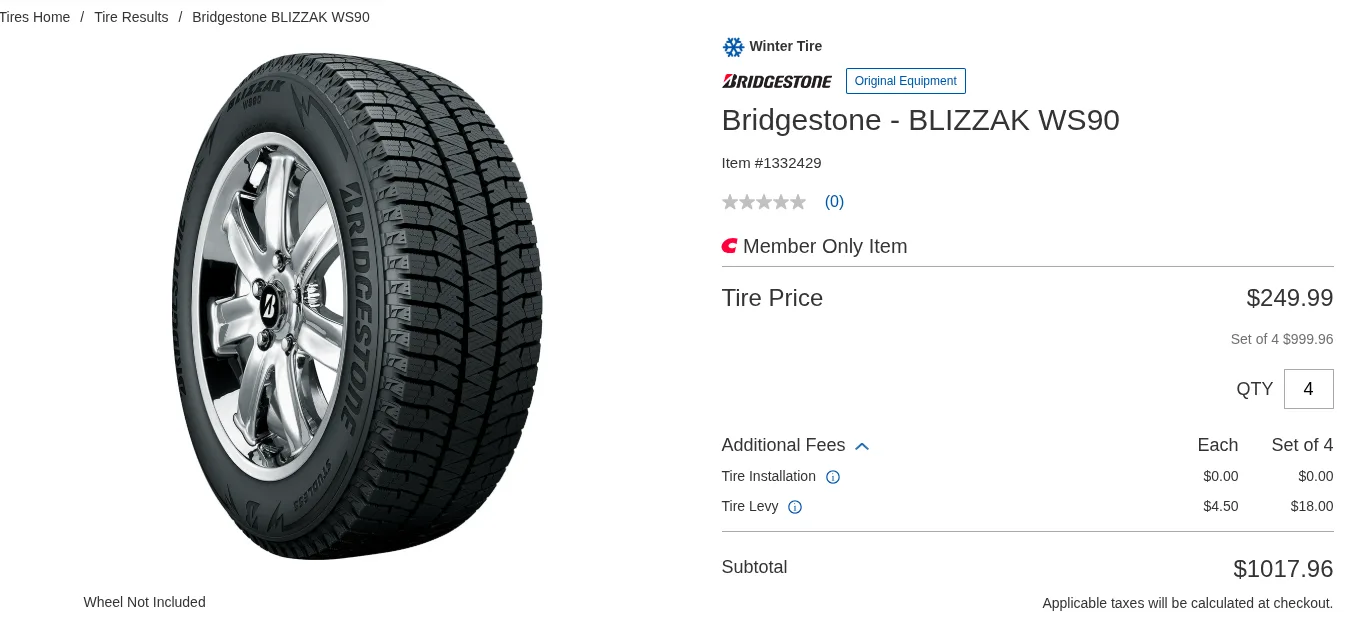1355x626 pixels.
Task: Select the second star to rate product
Action: (x=747, y=202)
